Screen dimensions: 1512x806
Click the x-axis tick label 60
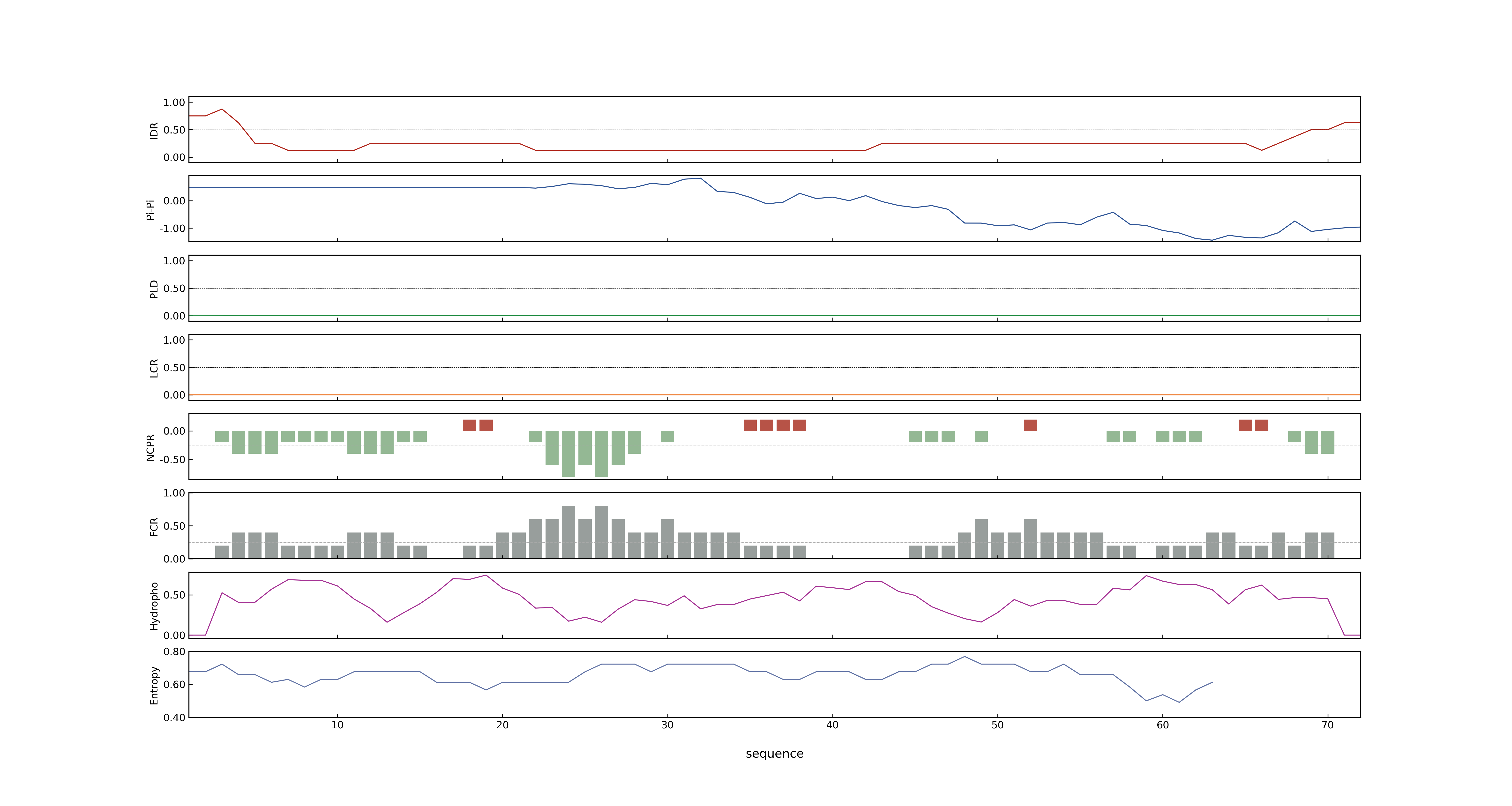point(1163,725)
